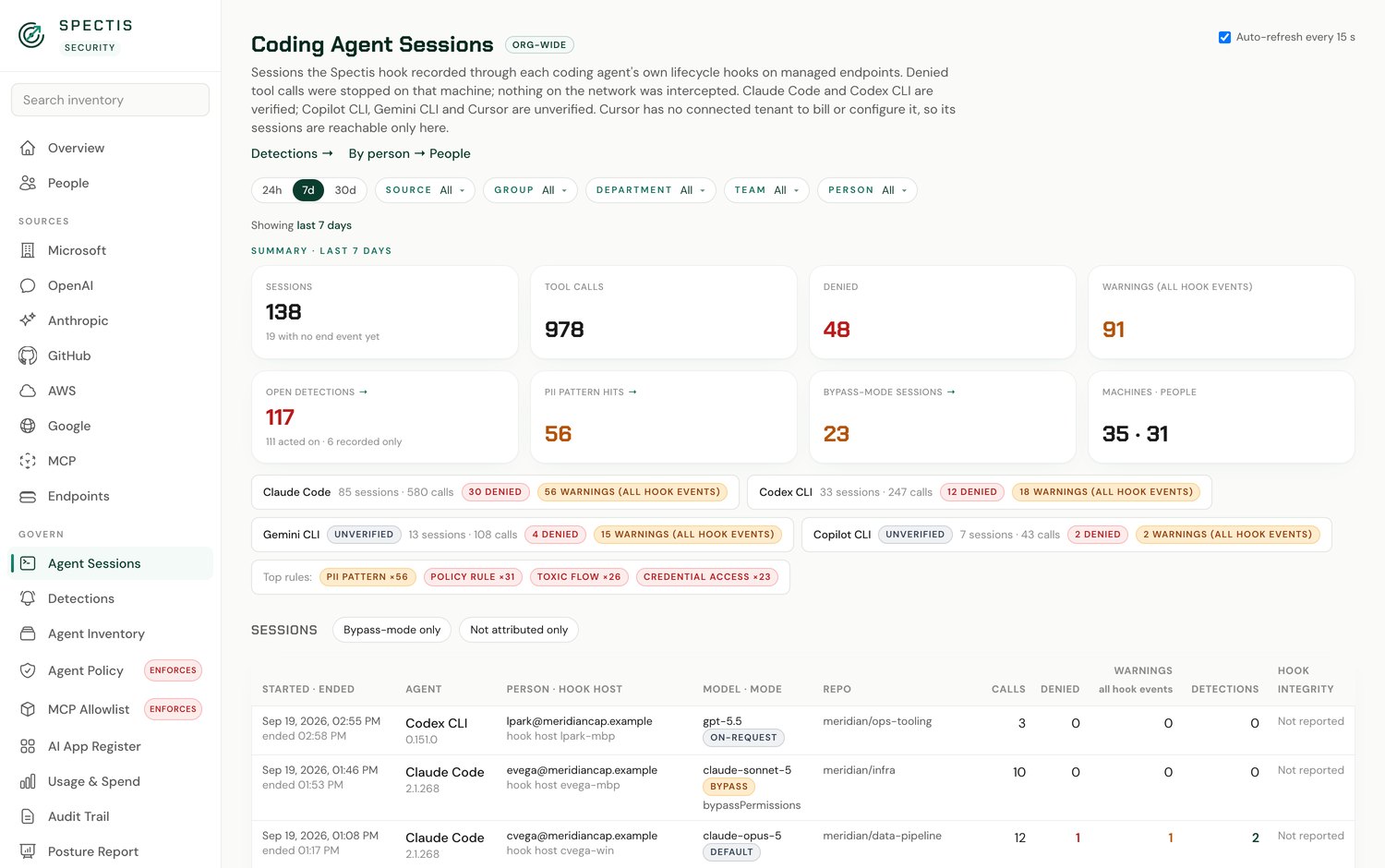Open the Usage & Spend page

(x=111, y=781)
